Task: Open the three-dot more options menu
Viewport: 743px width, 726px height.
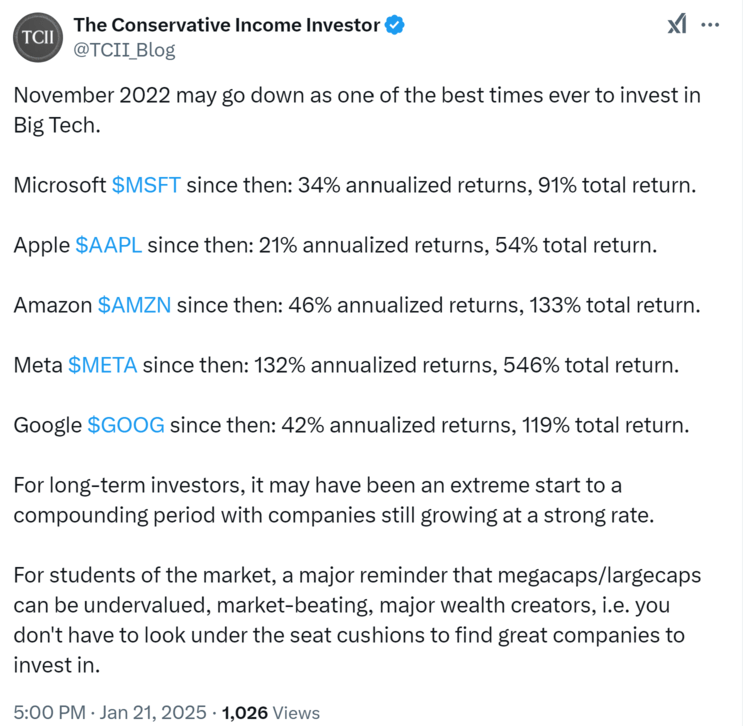Action: [711, 25]
